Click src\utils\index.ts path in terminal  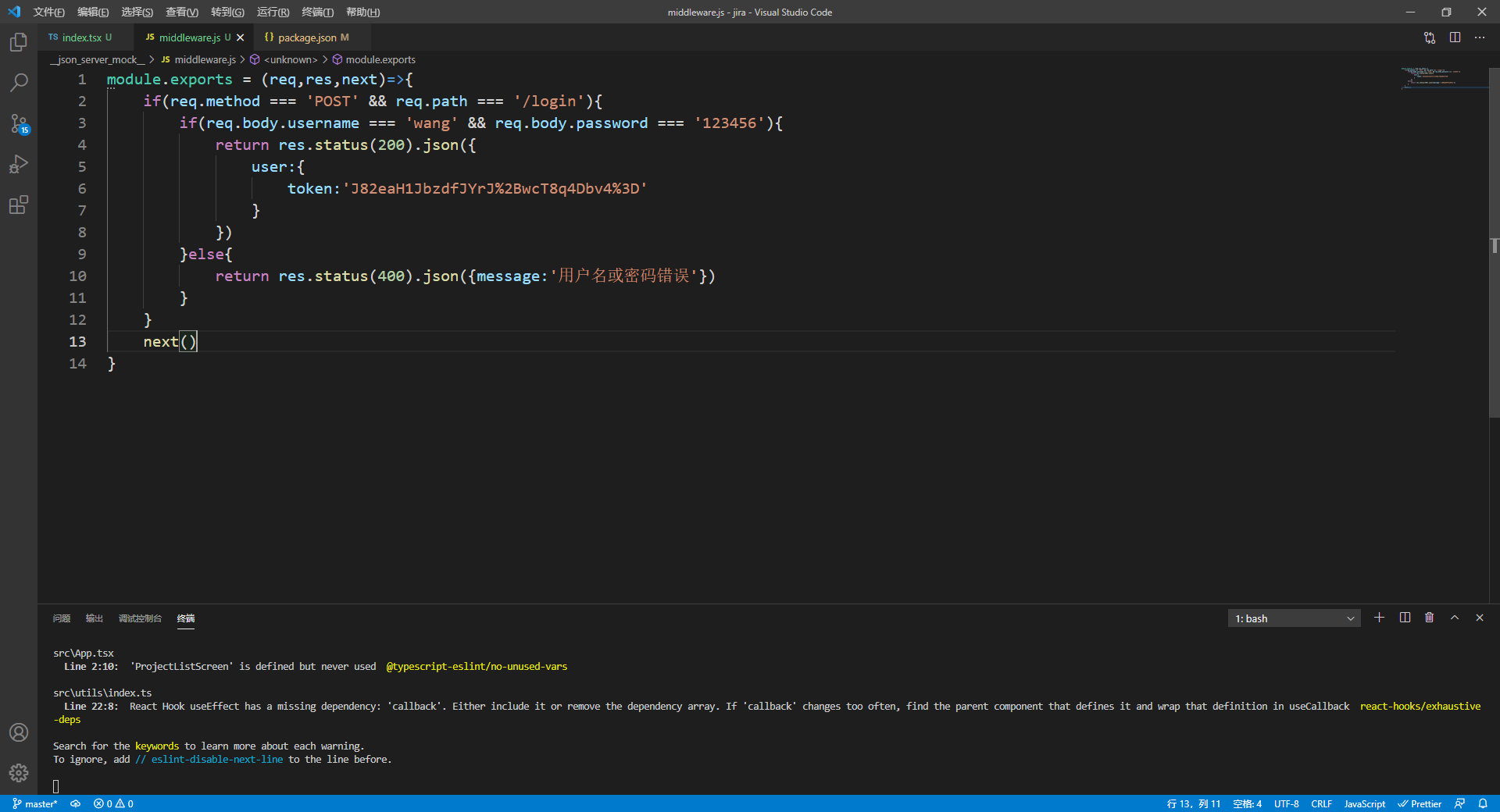[102, 693]
